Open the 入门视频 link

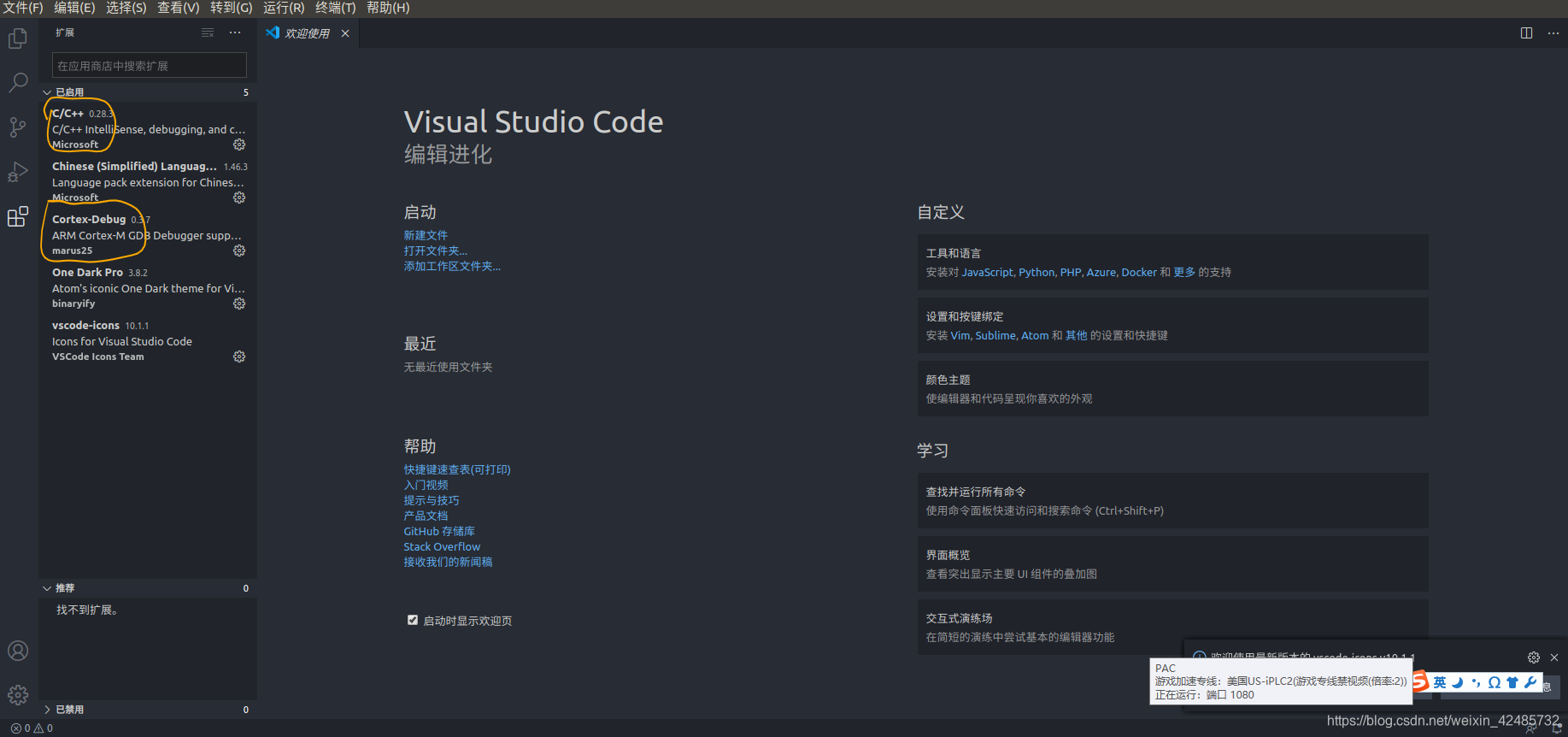tap(426, 485)
